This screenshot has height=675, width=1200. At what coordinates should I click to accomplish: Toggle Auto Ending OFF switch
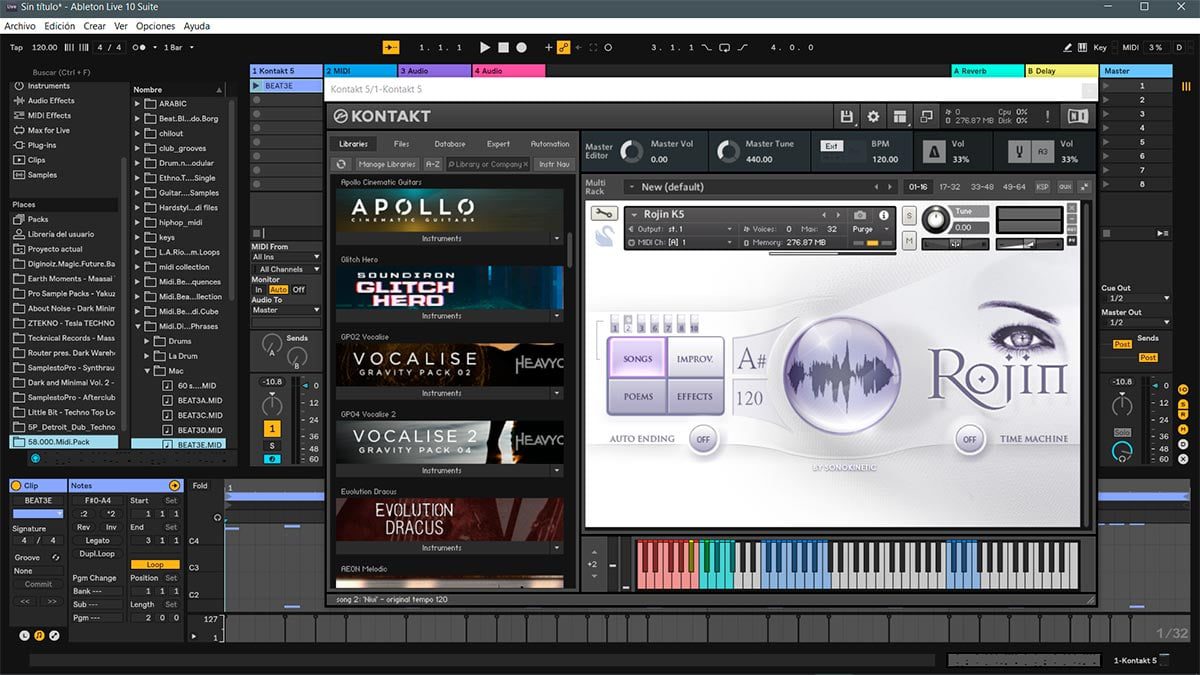703,439
